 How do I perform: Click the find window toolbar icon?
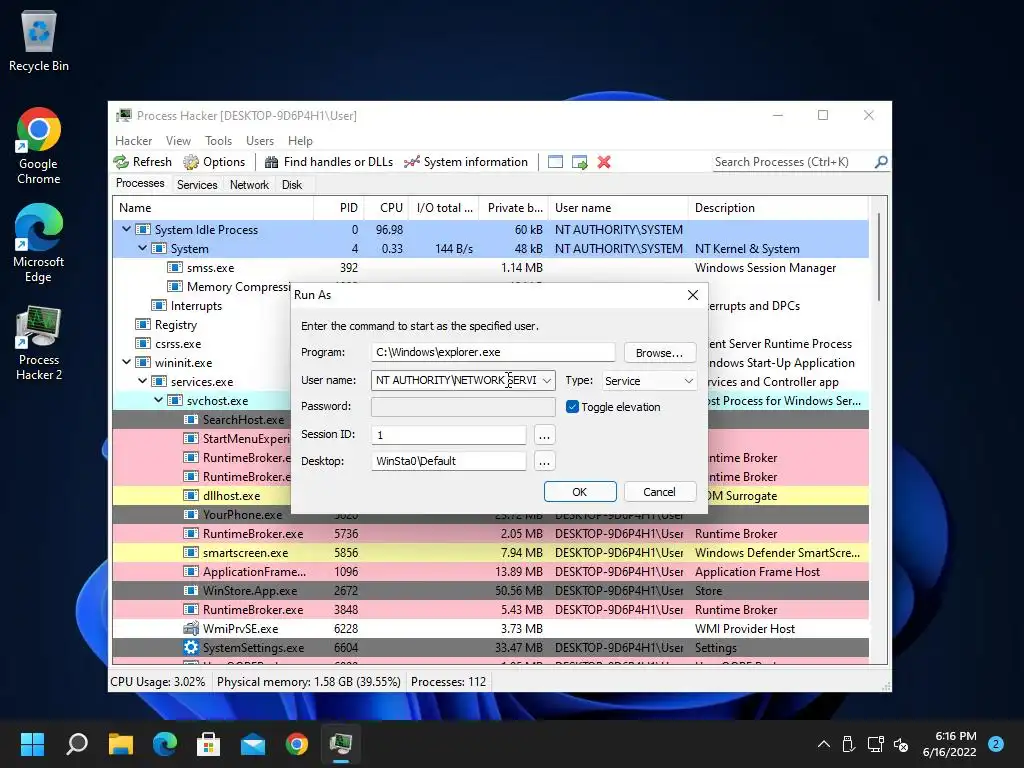click(555, 162)
